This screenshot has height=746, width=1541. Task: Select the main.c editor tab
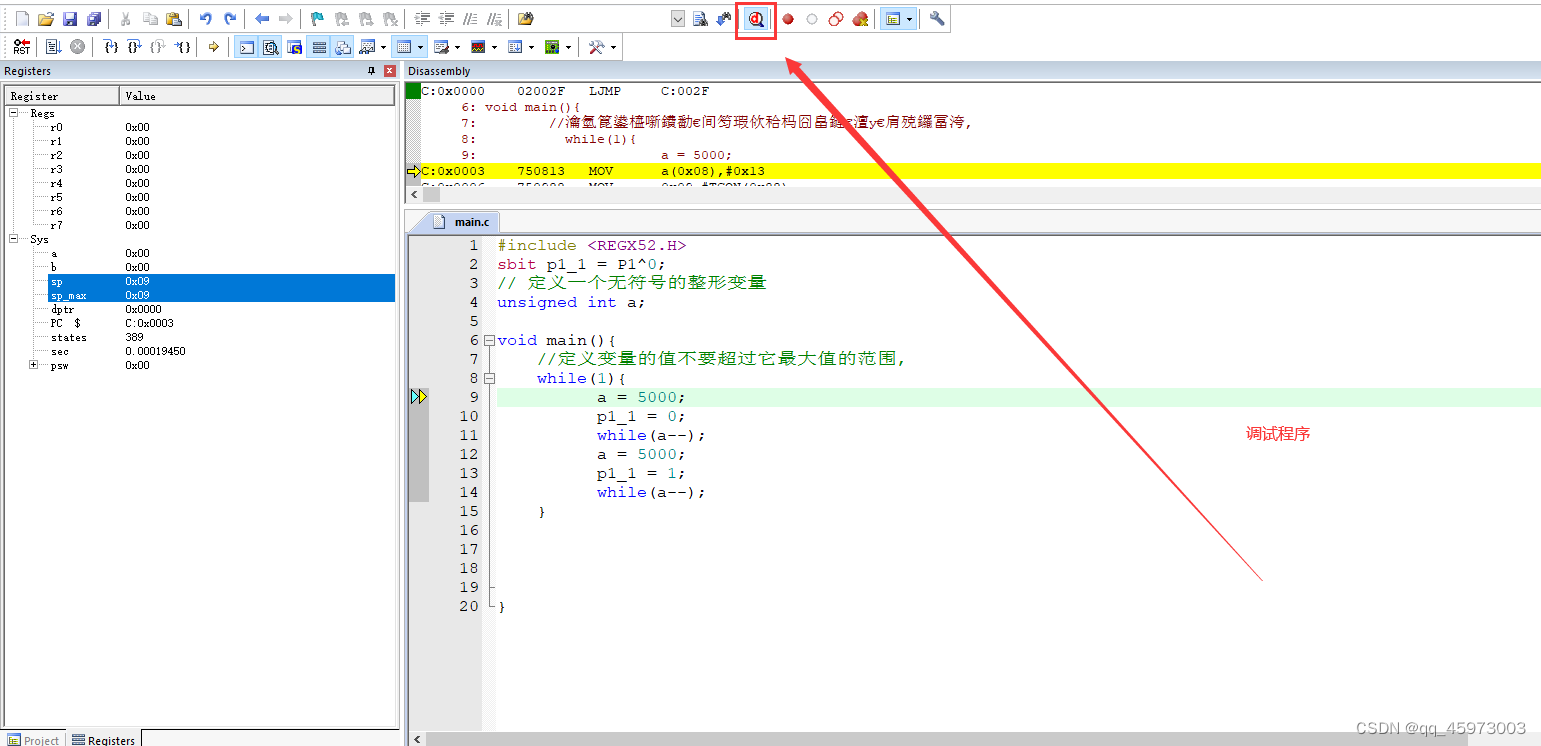tap(463, 222)
